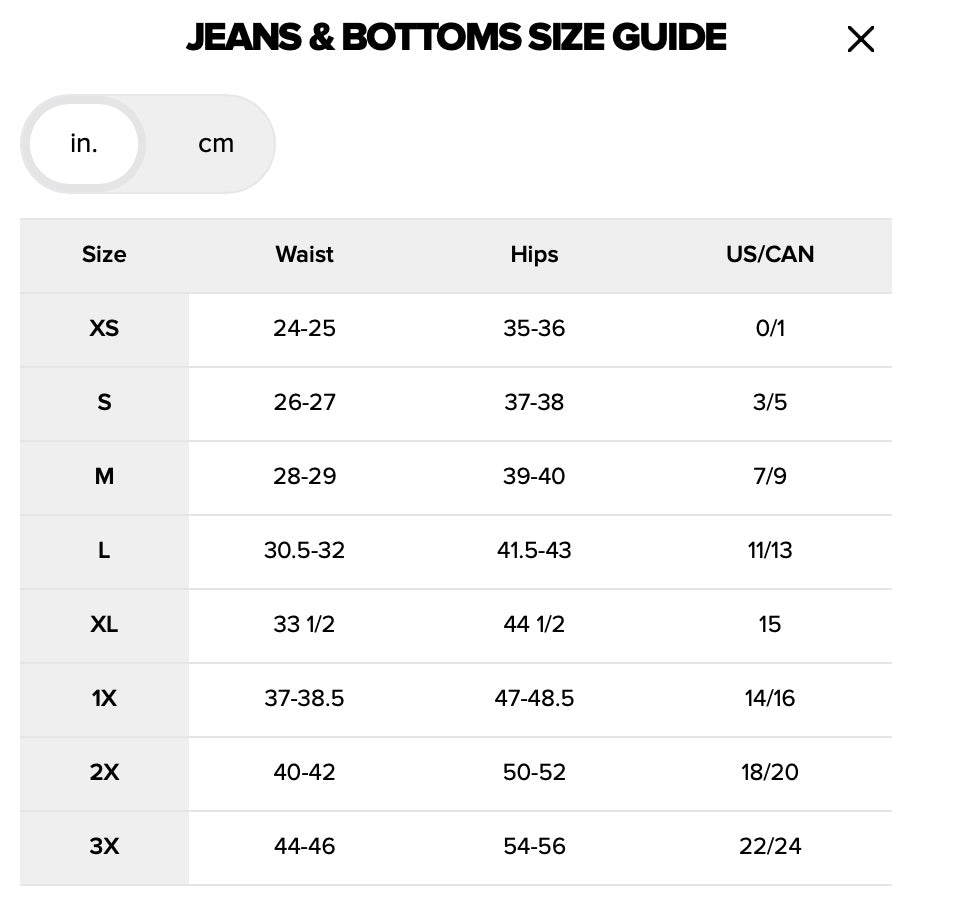This screenshot has width=956, height=911.
Task: Click the Hips column header
Action: tap(534, 255)
